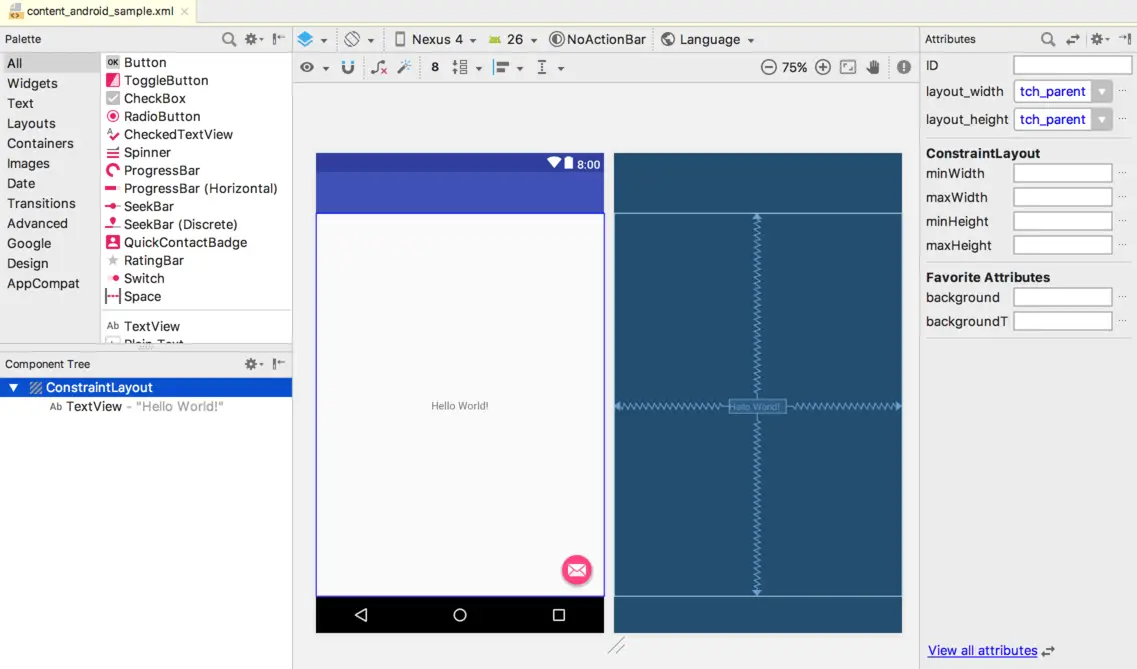
Task: Click the infer constraints magic wand
Action: 405,68
